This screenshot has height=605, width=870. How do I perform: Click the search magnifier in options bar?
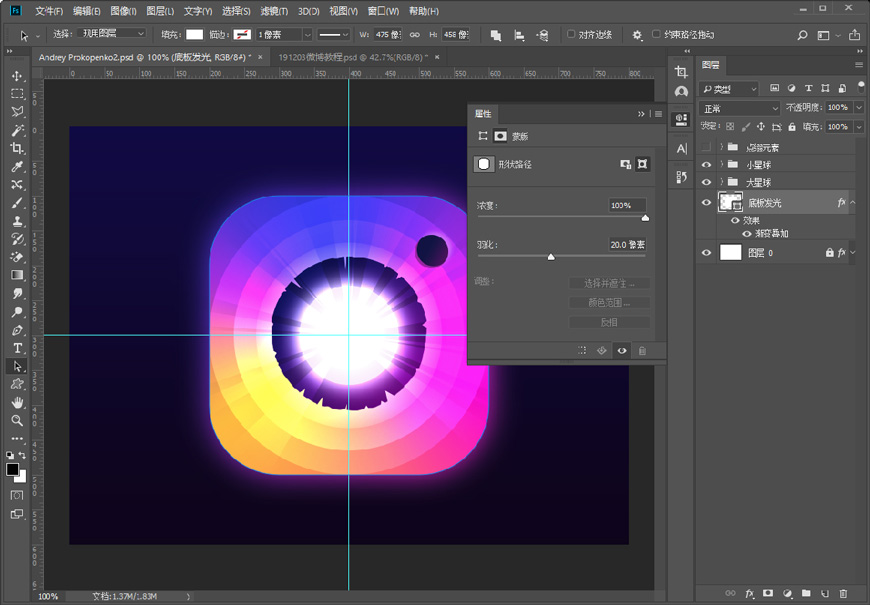tap(802, 35)
